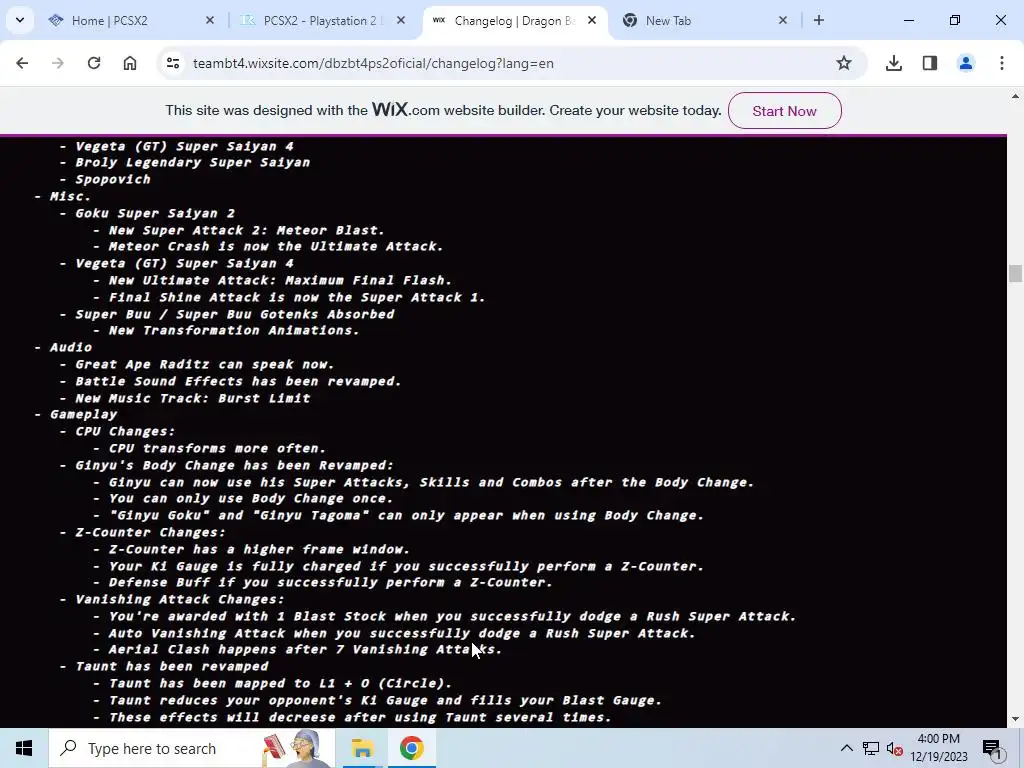Click 'Meteor Crash is now the Ultimate Attack.'

276,247
